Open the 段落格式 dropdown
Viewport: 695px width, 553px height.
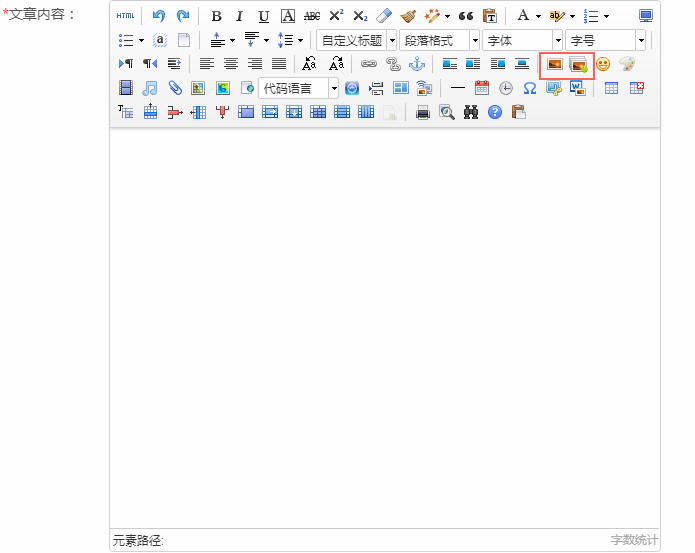(x=439, y=41)
